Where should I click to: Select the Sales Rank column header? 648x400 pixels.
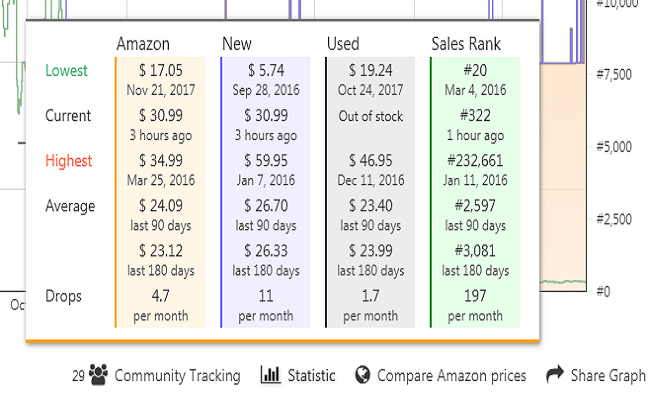466,44
